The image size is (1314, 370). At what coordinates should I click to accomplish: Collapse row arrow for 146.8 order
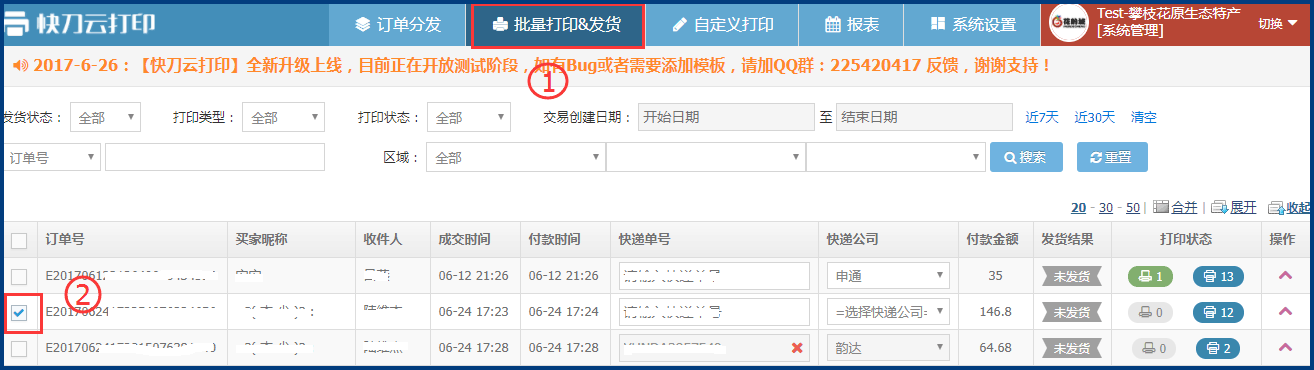pyautogui.click(x=1285, y=312)
